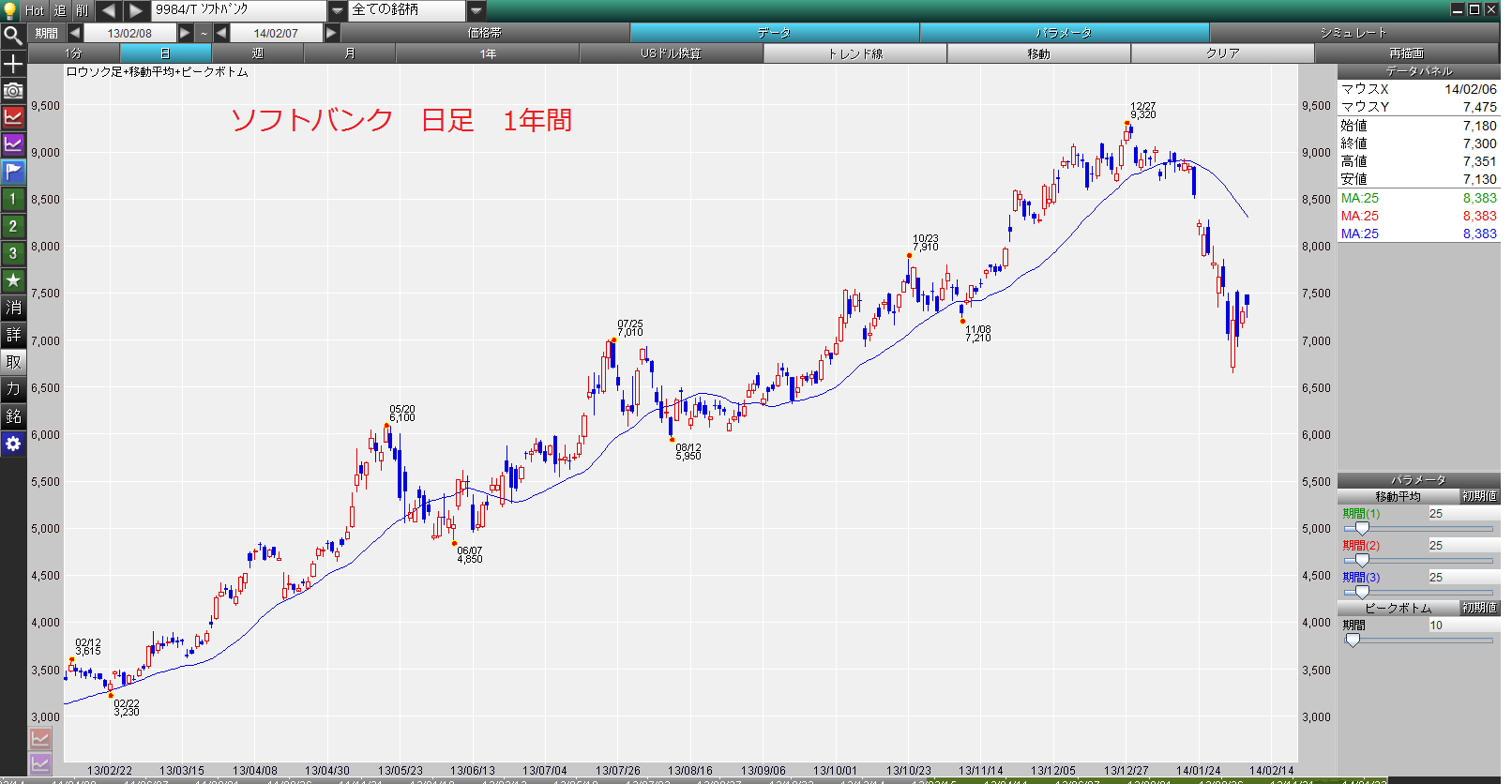The height and width of the screenshot is (784, 1512).
Task: Increase start date with right arrow
Action: coord(185,33)
